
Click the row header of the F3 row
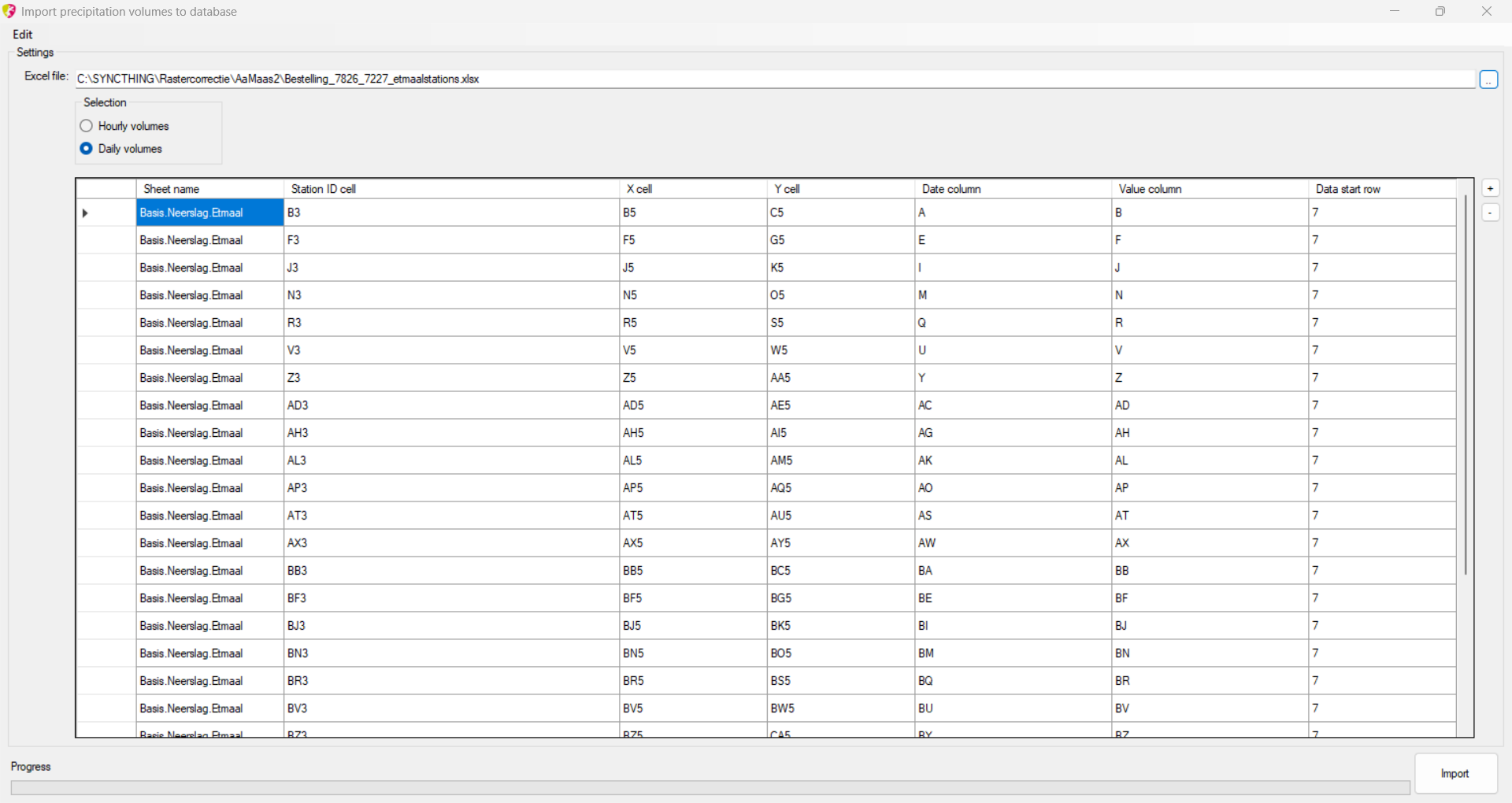(106, 241)
